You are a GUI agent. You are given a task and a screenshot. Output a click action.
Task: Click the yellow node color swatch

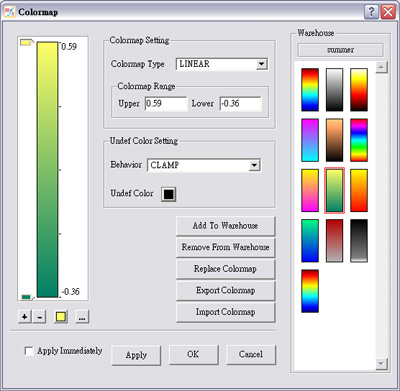(x=61, y=317)
